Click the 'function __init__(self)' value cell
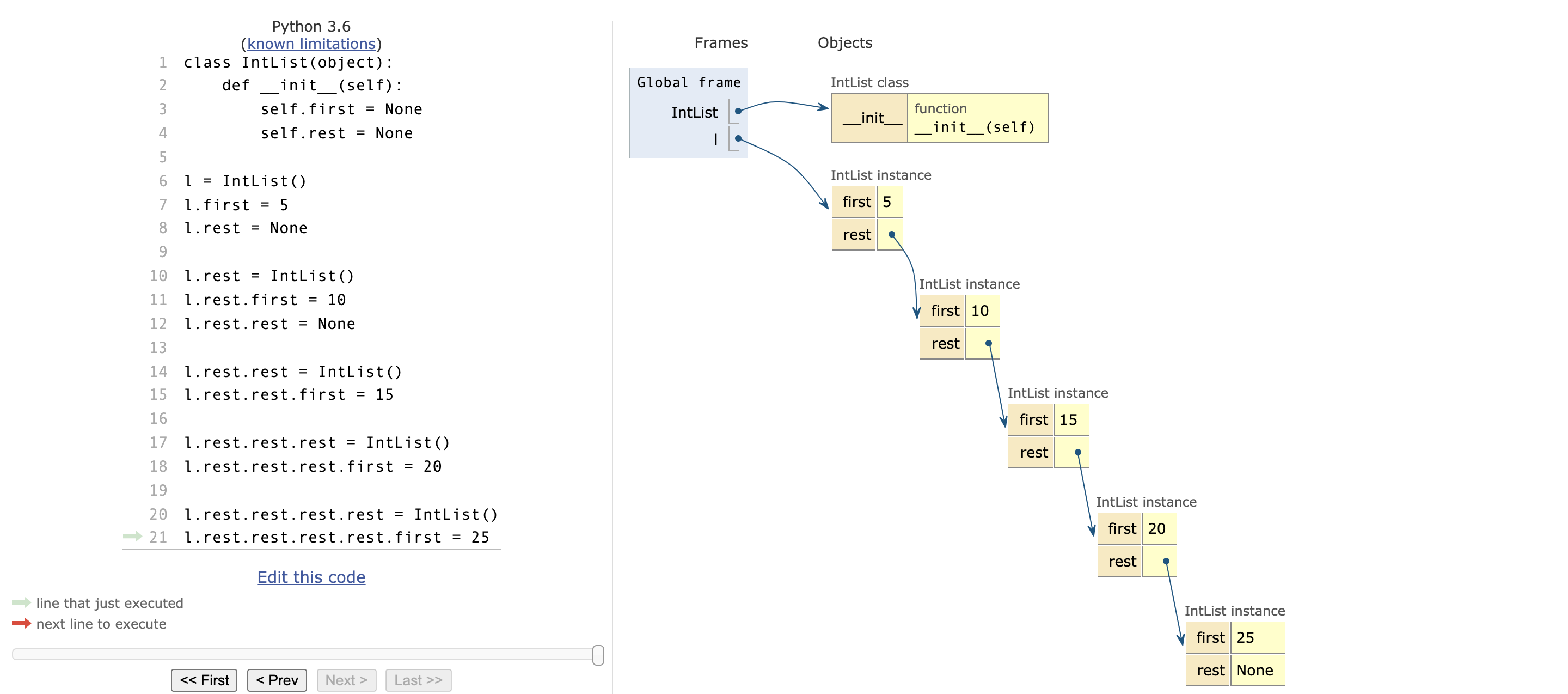 click(978, 118)
